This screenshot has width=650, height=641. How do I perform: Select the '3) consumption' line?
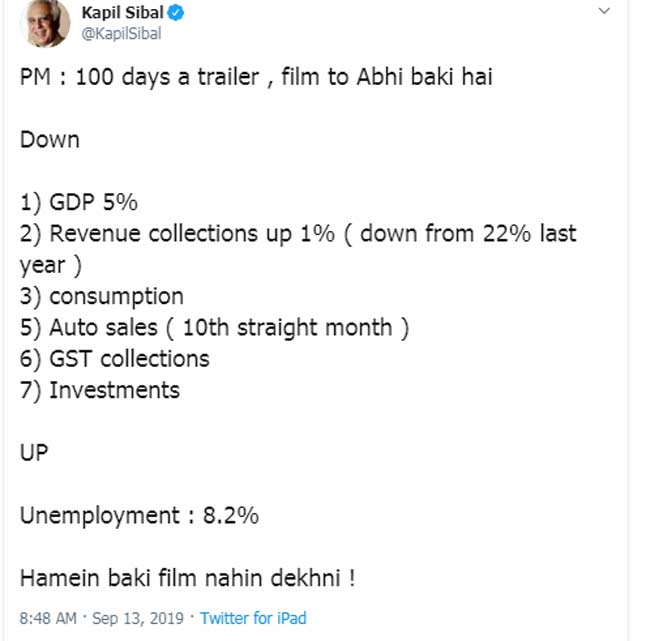click(x=102, y=297)
